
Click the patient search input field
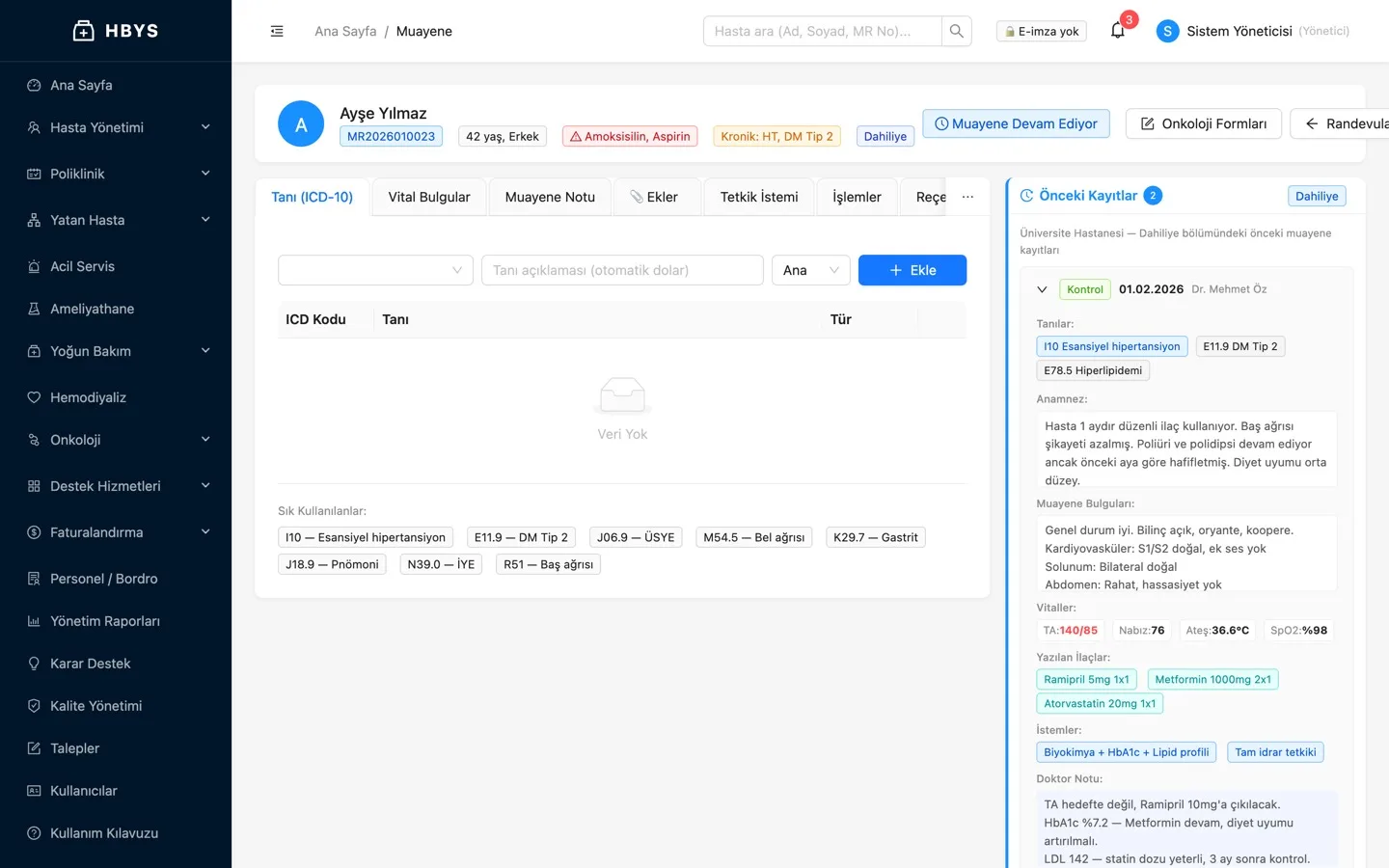point(823,31)
